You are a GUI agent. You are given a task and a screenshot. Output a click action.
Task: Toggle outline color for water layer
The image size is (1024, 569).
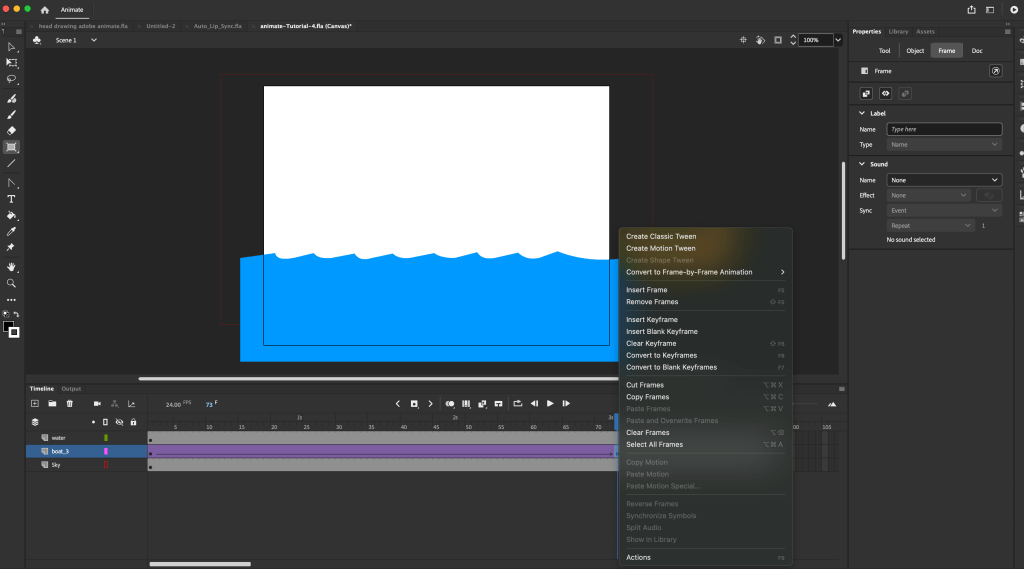106,438
